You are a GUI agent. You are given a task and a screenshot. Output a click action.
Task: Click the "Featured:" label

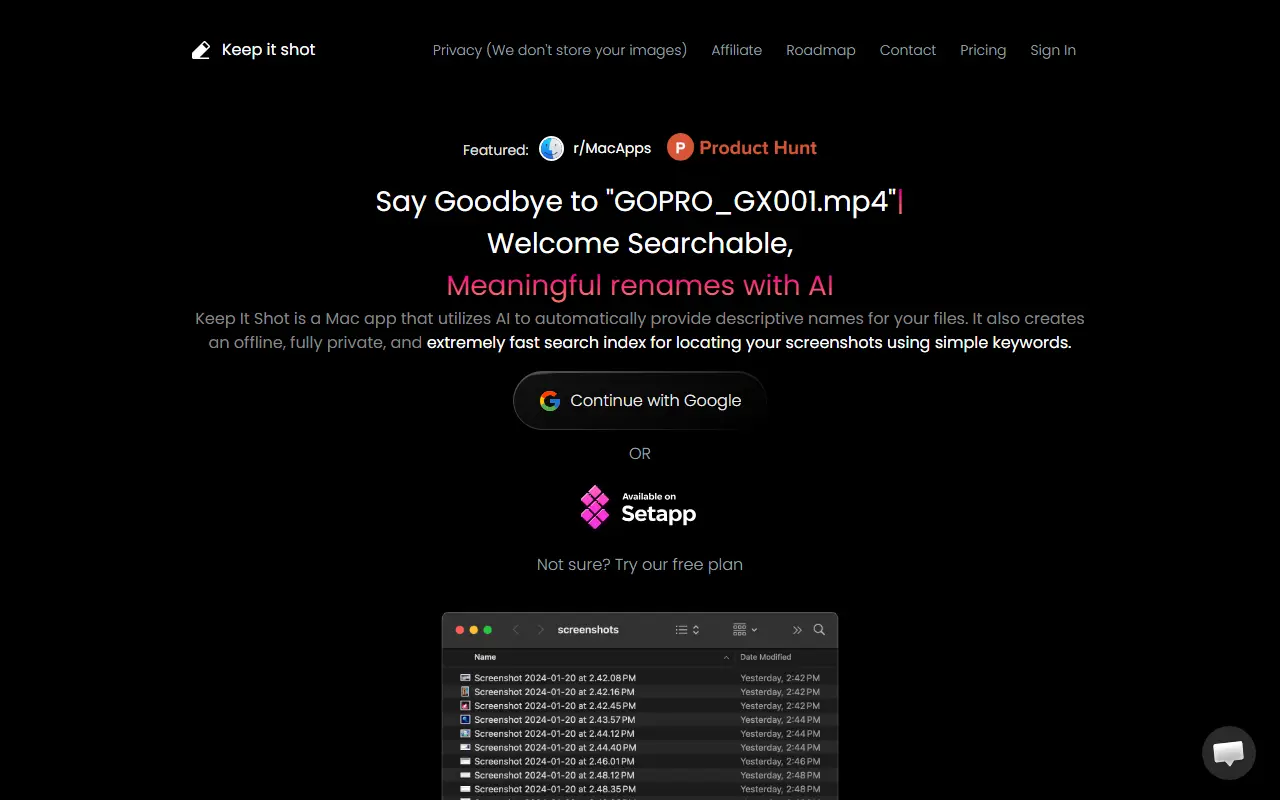coord(495,150)
